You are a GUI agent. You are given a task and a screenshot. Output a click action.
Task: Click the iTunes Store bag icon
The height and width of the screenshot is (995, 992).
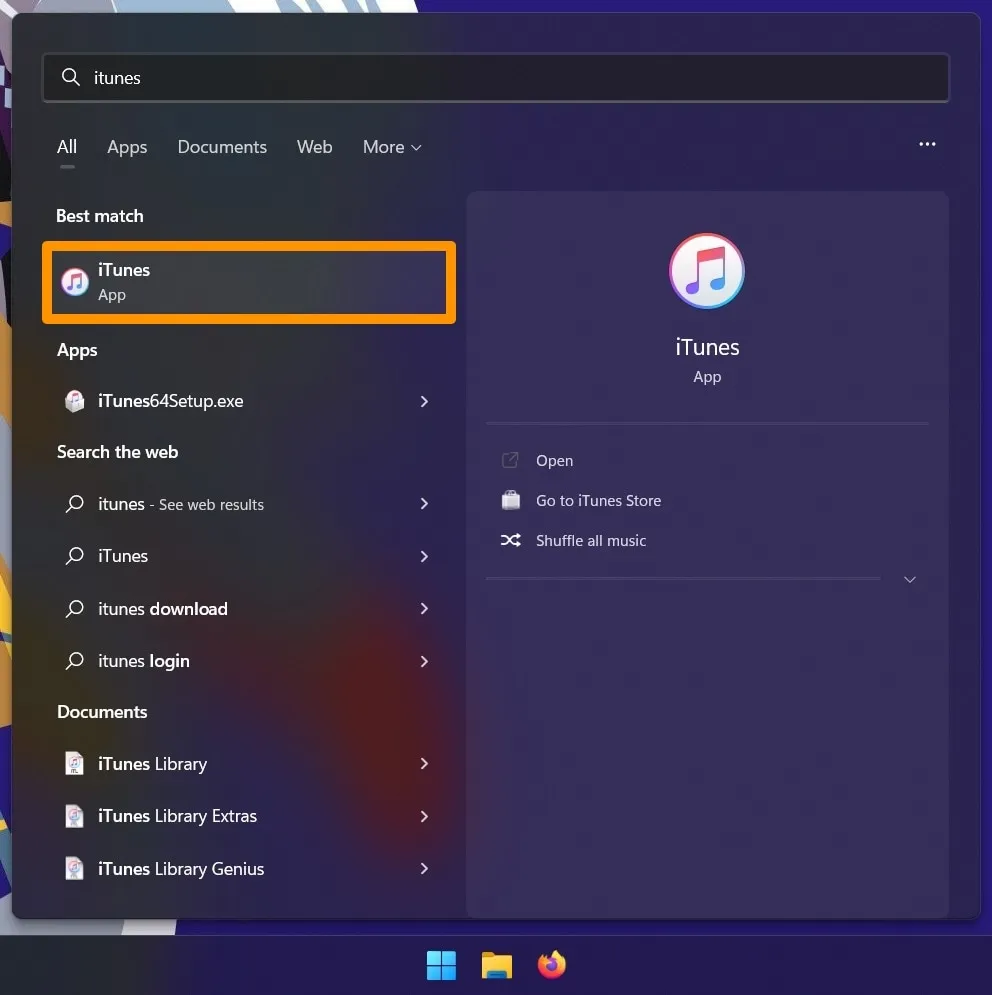pyautogui.click(x=510, y=501)
